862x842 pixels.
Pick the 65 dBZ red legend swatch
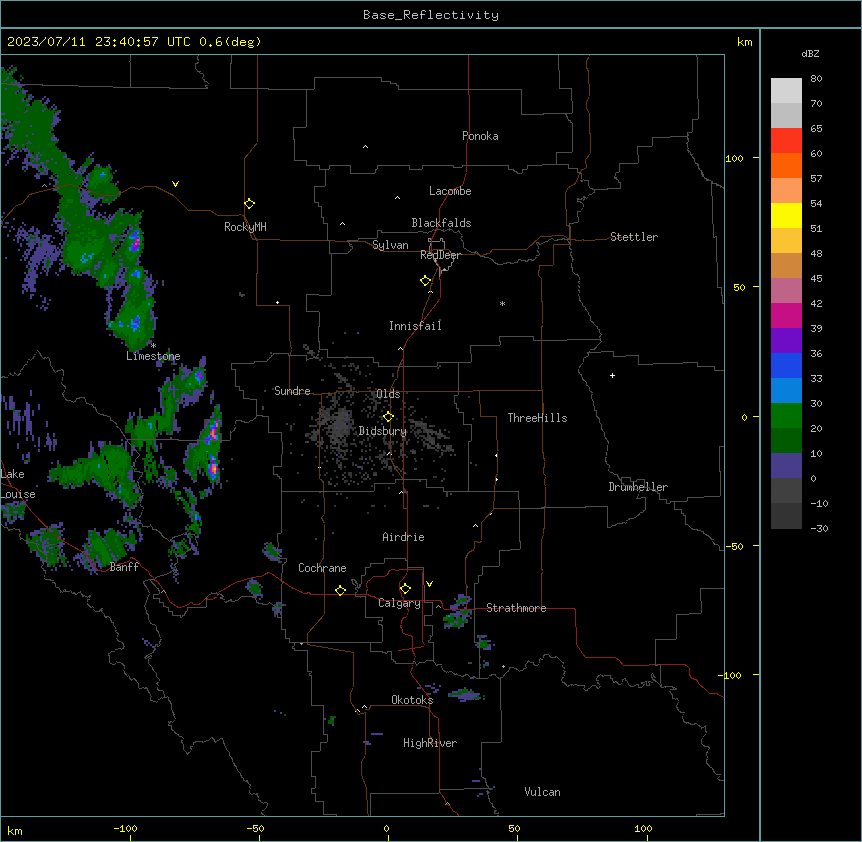[786, 140]
